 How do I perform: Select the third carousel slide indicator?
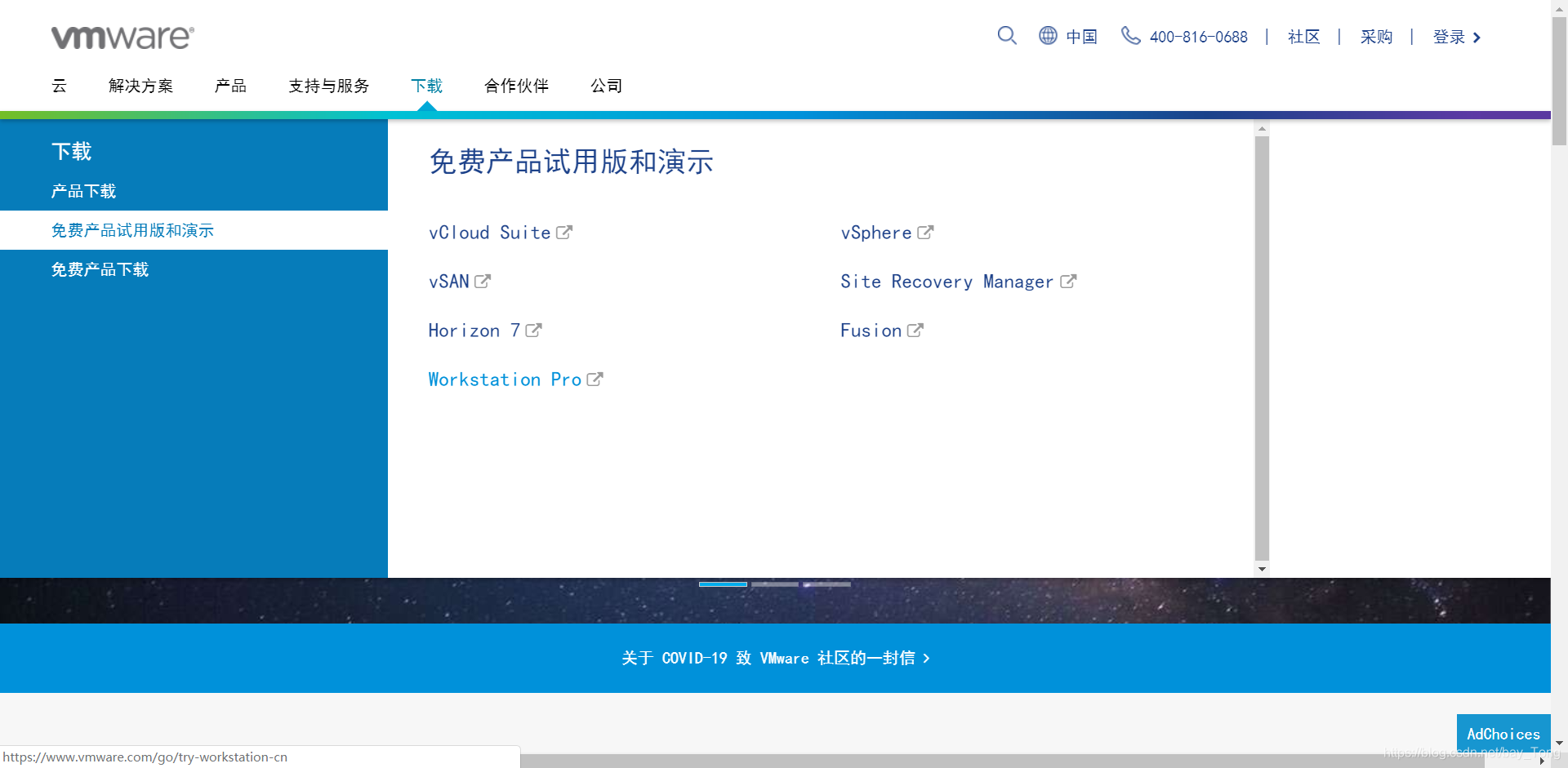826,584
